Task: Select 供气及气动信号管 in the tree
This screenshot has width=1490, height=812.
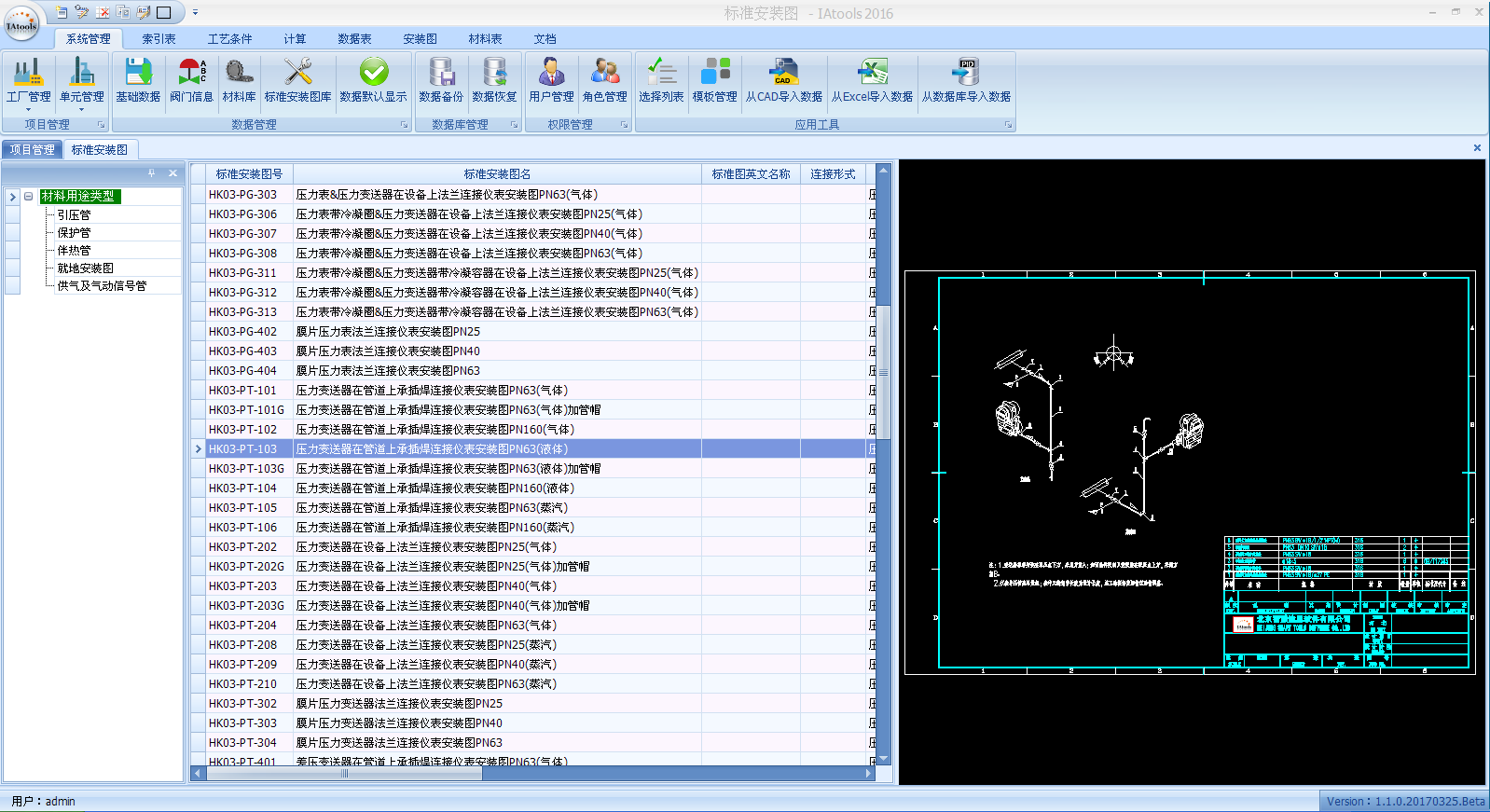Action: pyautogui.click(x=102, y=286)
